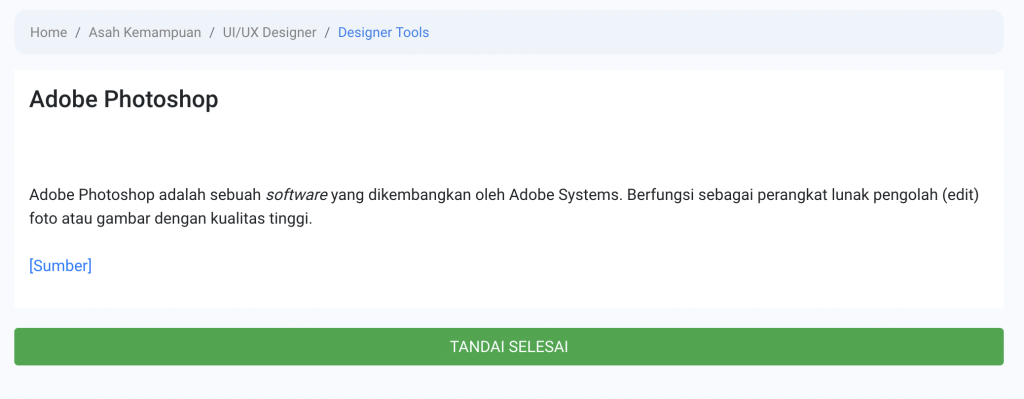Open the Asah Kemampuan breadcrumb link
Image resolution: width=1024 pixels, height=399 pixels.
pos(145,32)
